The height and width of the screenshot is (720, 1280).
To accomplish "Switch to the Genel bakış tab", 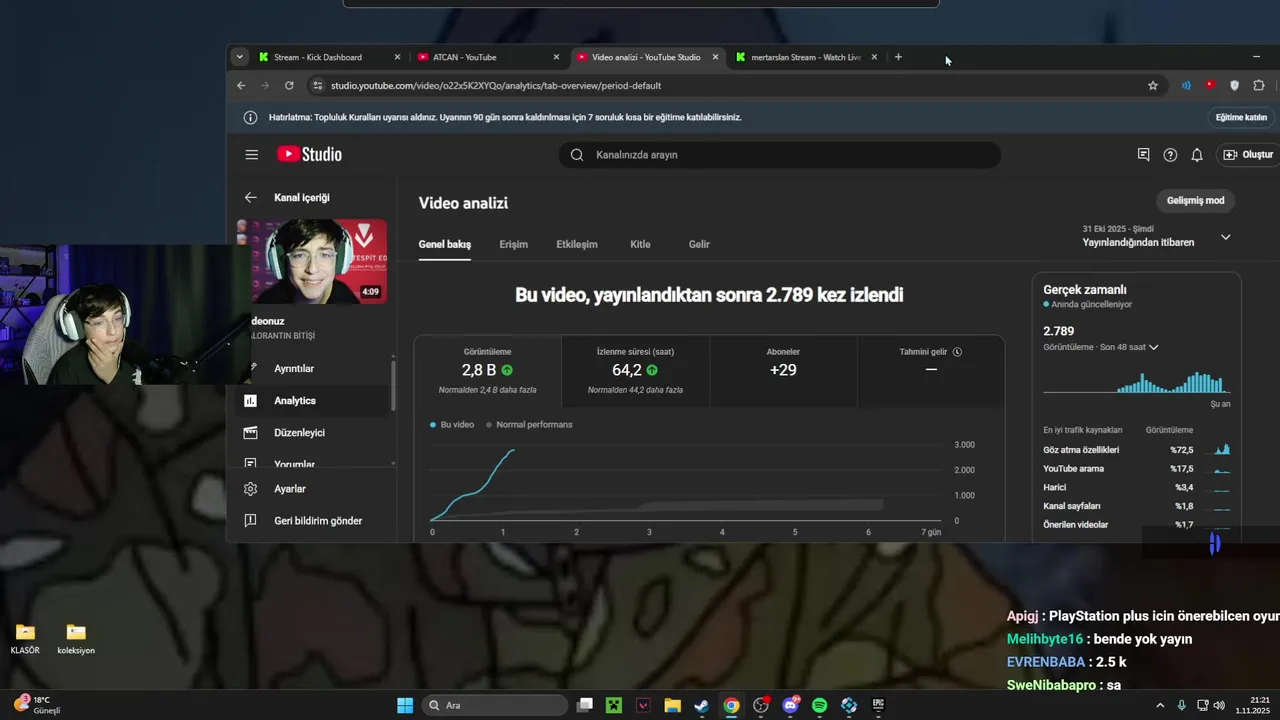I will (x=445, y=244).
